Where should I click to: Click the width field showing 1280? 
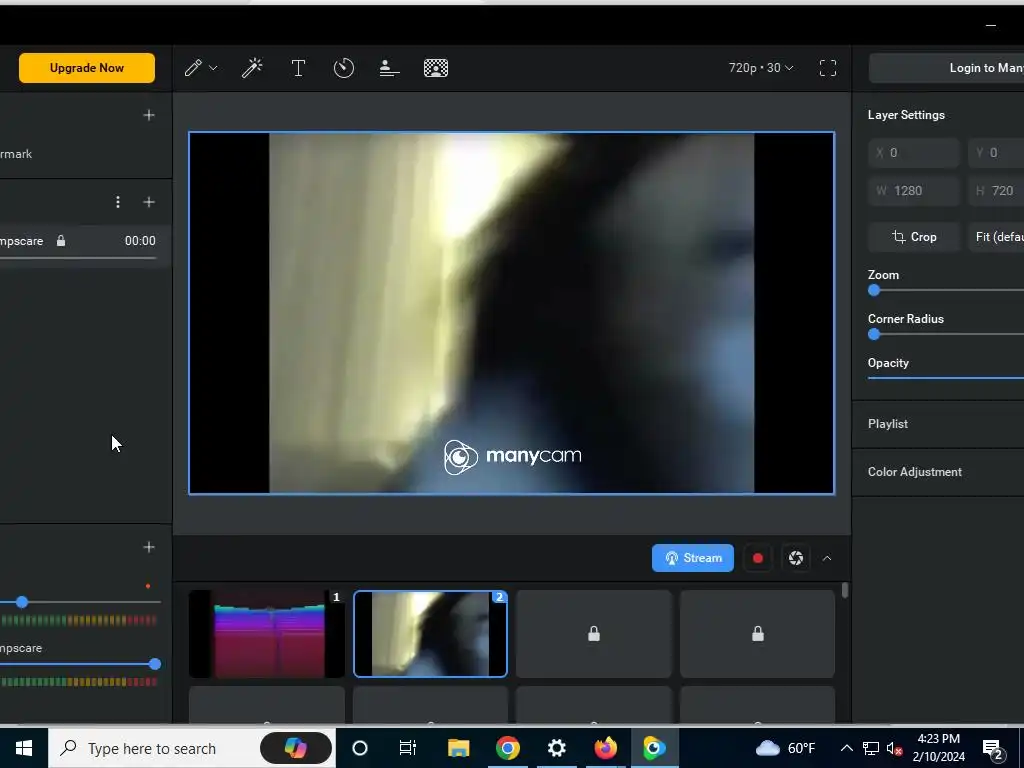click(x=914, y=191)
